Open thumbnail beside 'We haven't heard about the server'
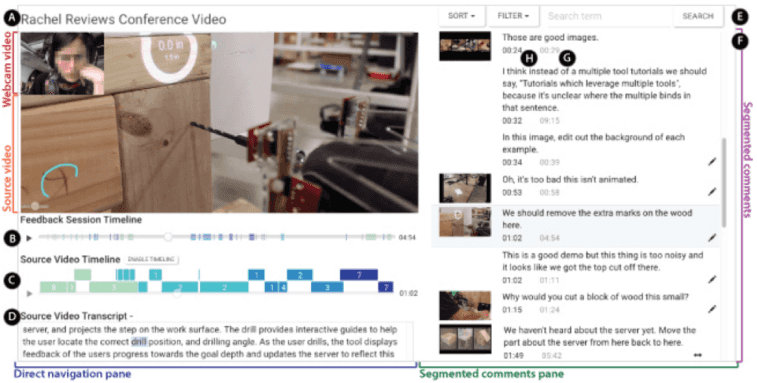 coord(465,339)
